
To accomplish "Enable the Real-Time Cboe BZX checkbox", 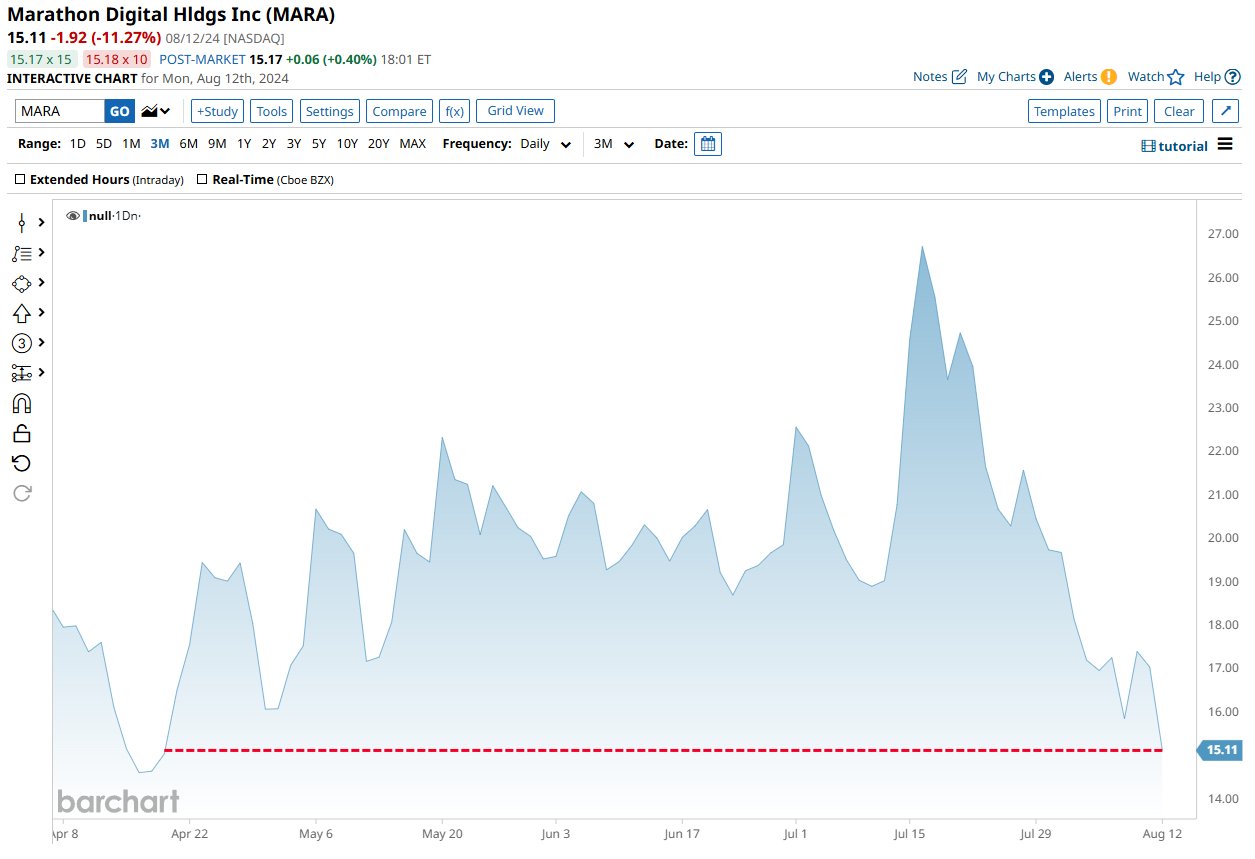I will pyautogui.click(x=202, y=180).
